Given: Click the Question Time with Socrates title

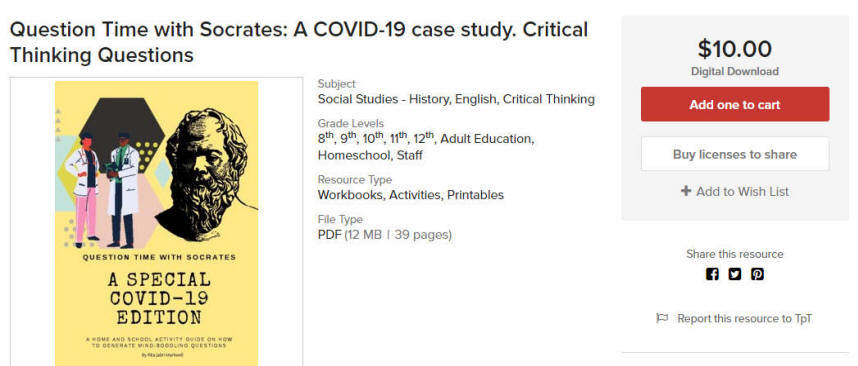Looking at the screenshot, I should pos(299,42).
